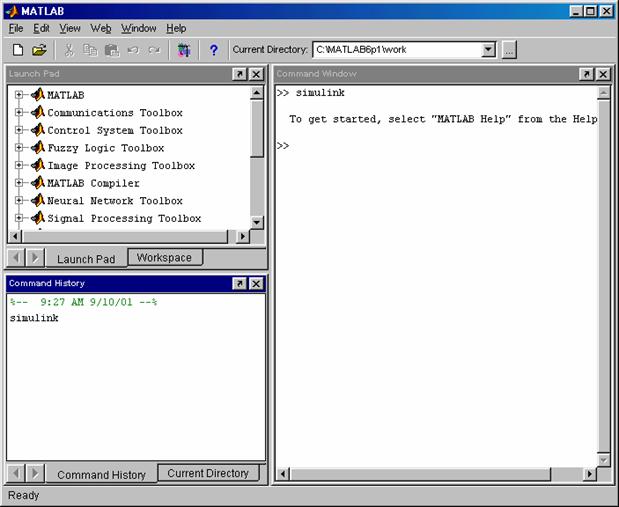Expand the Communications Toolbox tree node

tap(19, 113)
